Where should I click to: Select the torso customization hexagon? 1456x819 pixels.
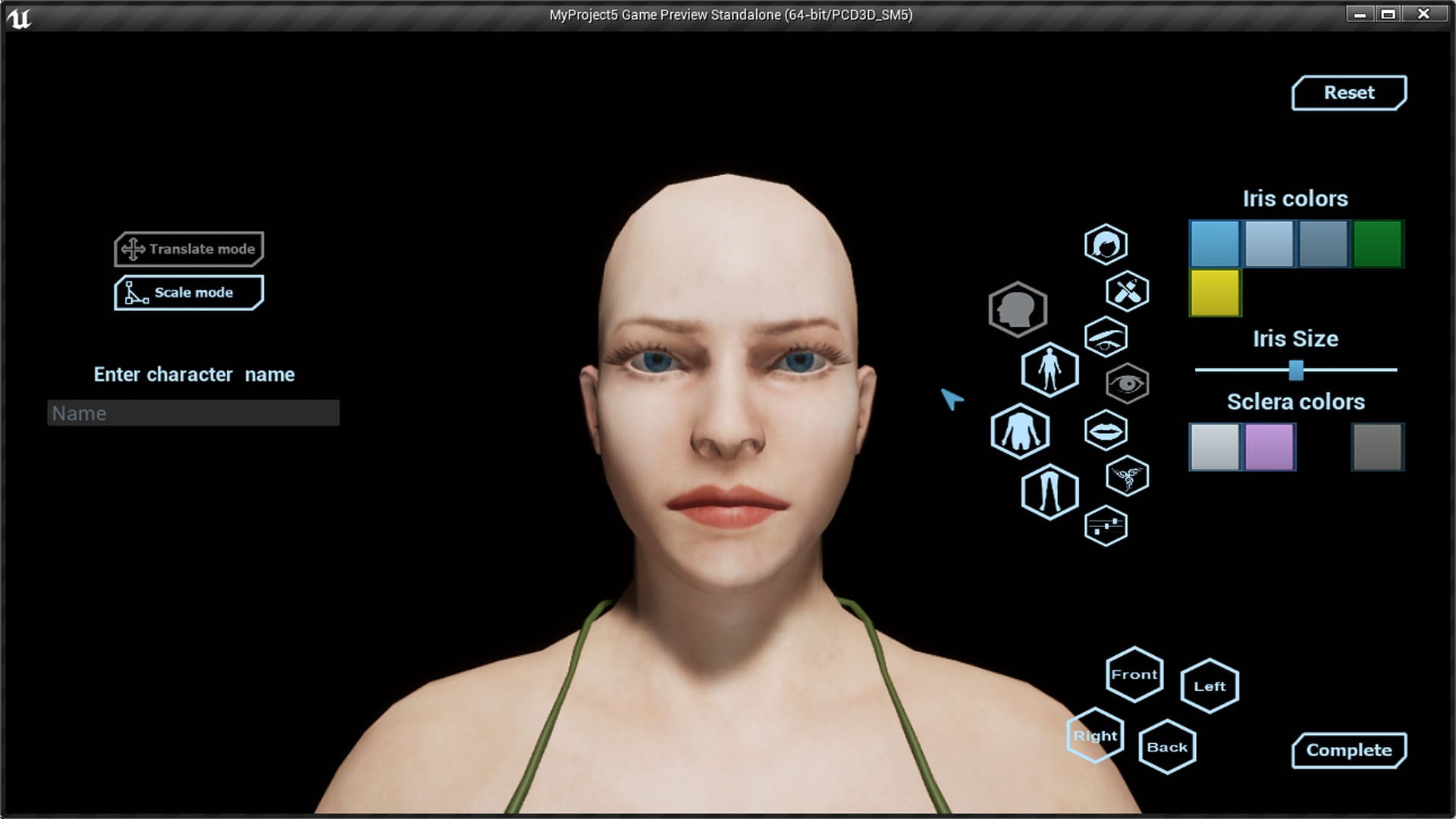[1020, 431]
